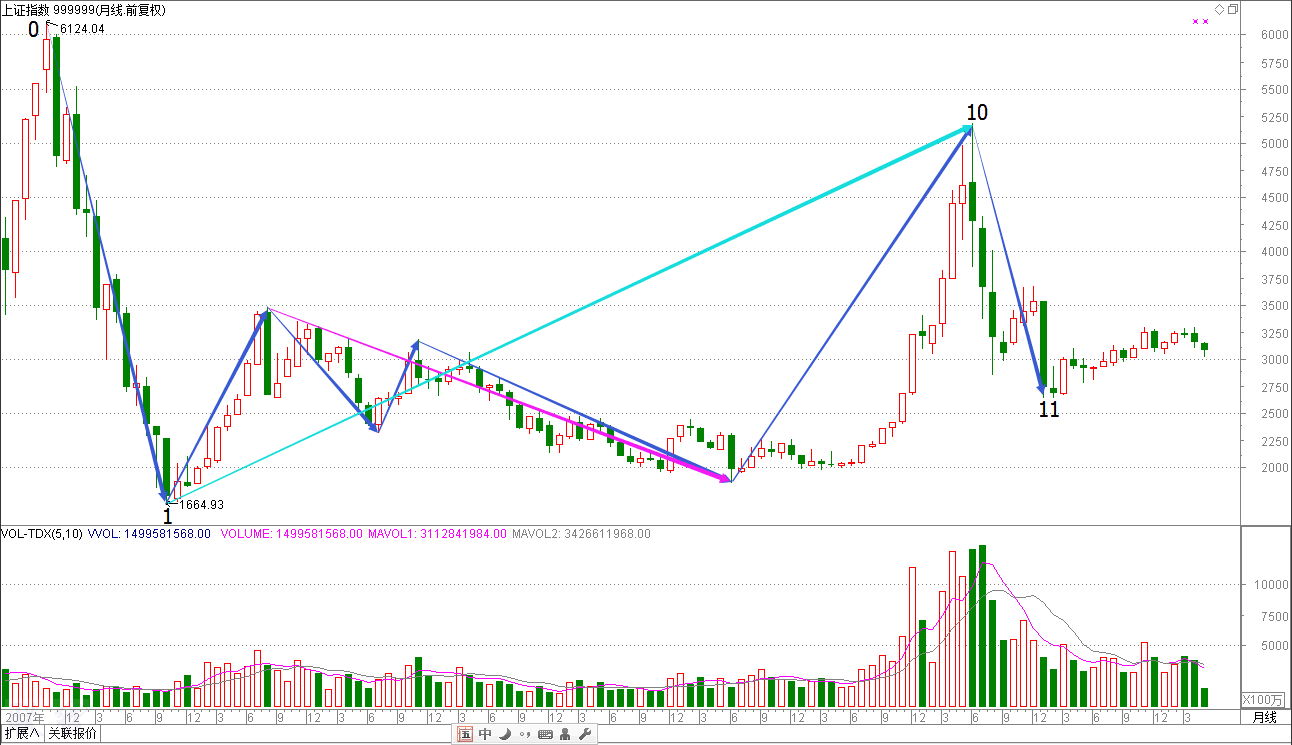Click the X100万 volume unit box
Screen dimensions: 1292x745
[x=1264, y=699]
